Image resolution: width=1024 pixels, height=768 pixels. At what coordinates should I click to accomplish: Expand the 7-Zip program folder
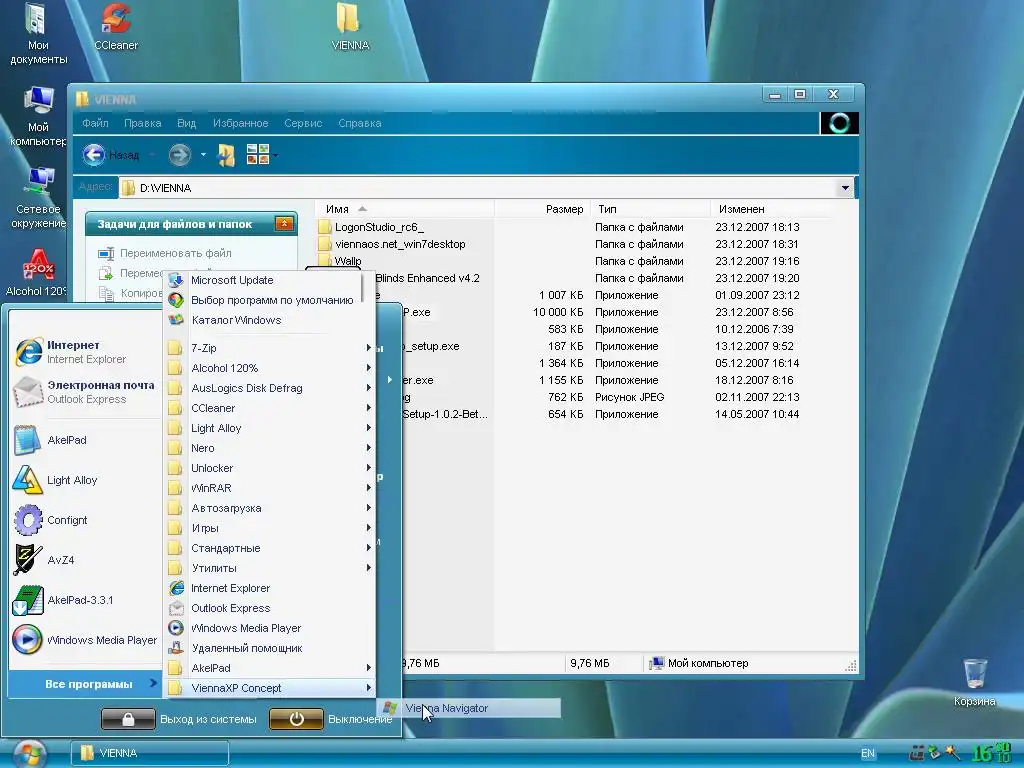[270, 348]
